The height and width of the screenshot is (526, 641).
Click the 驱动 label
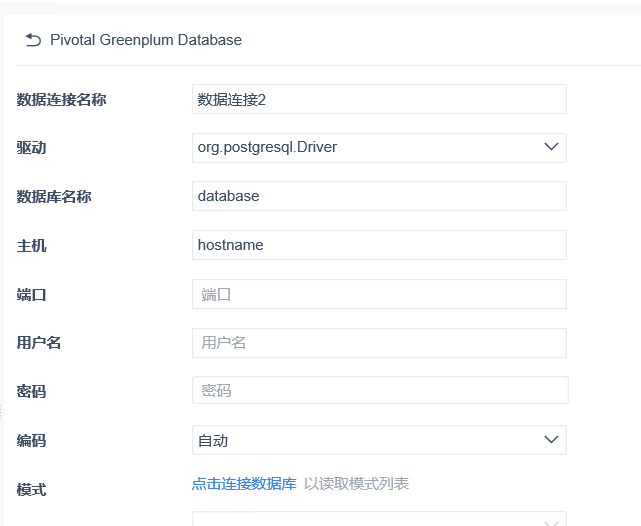pyautogui.click(x=31, y=148)
